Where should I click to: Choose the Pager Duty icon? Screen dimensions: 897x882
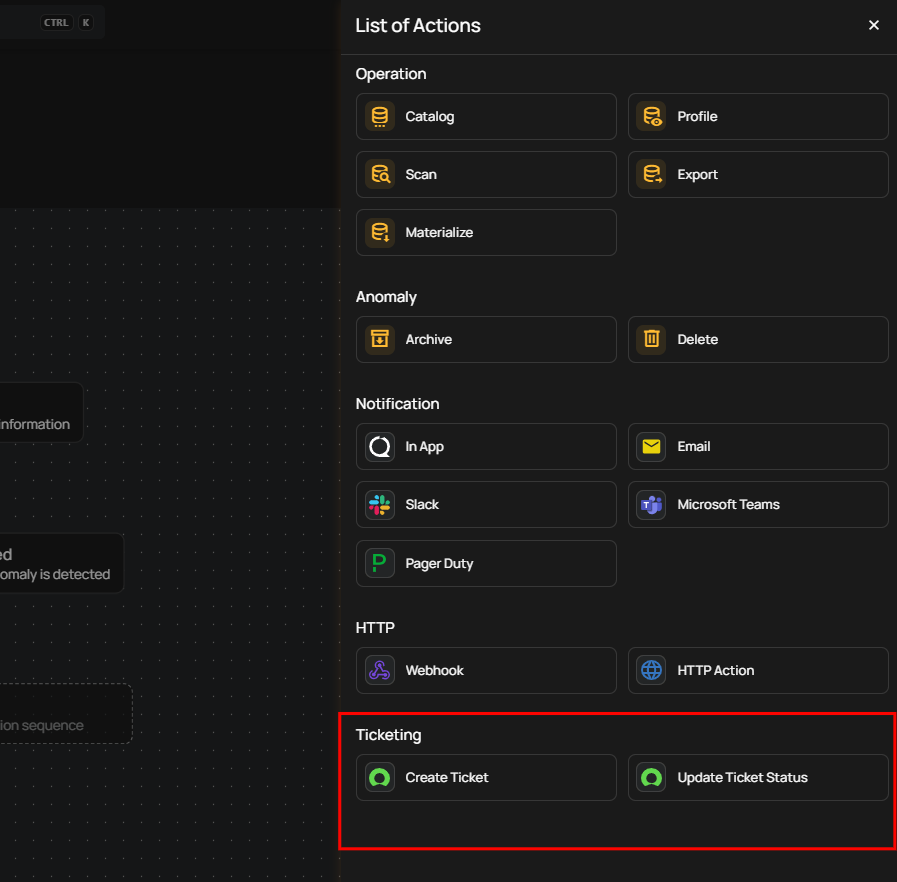click(x=380, y=564)
